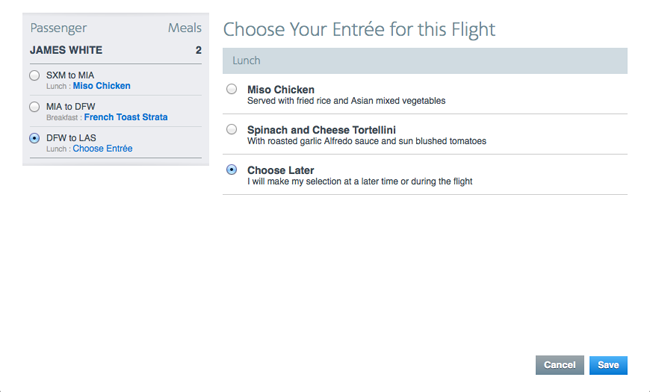650x392 pixels.
Task: Click the tortellini description with Alfredo sauce
Action: pos(366,141)
